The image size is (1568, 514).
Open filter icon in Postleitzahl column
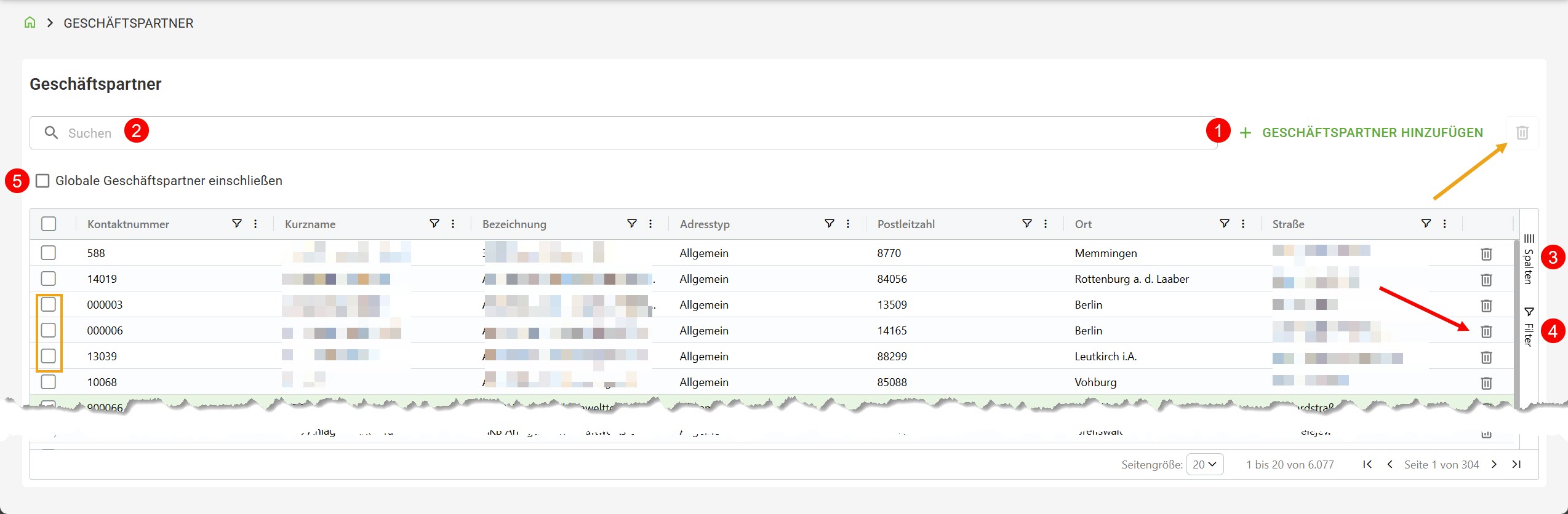pyautogui.click(x=1026, y=224)
